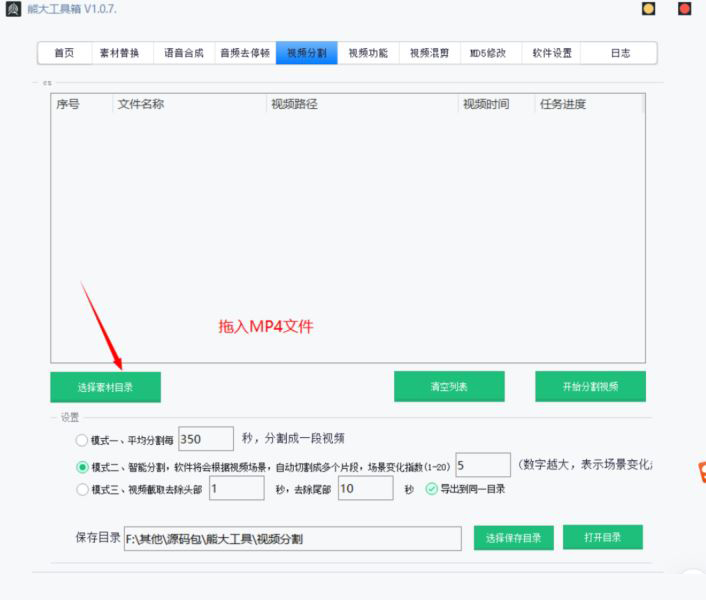706x600 pixels.
Task: Click the 任务进度 column header
Action: point(588,104)
